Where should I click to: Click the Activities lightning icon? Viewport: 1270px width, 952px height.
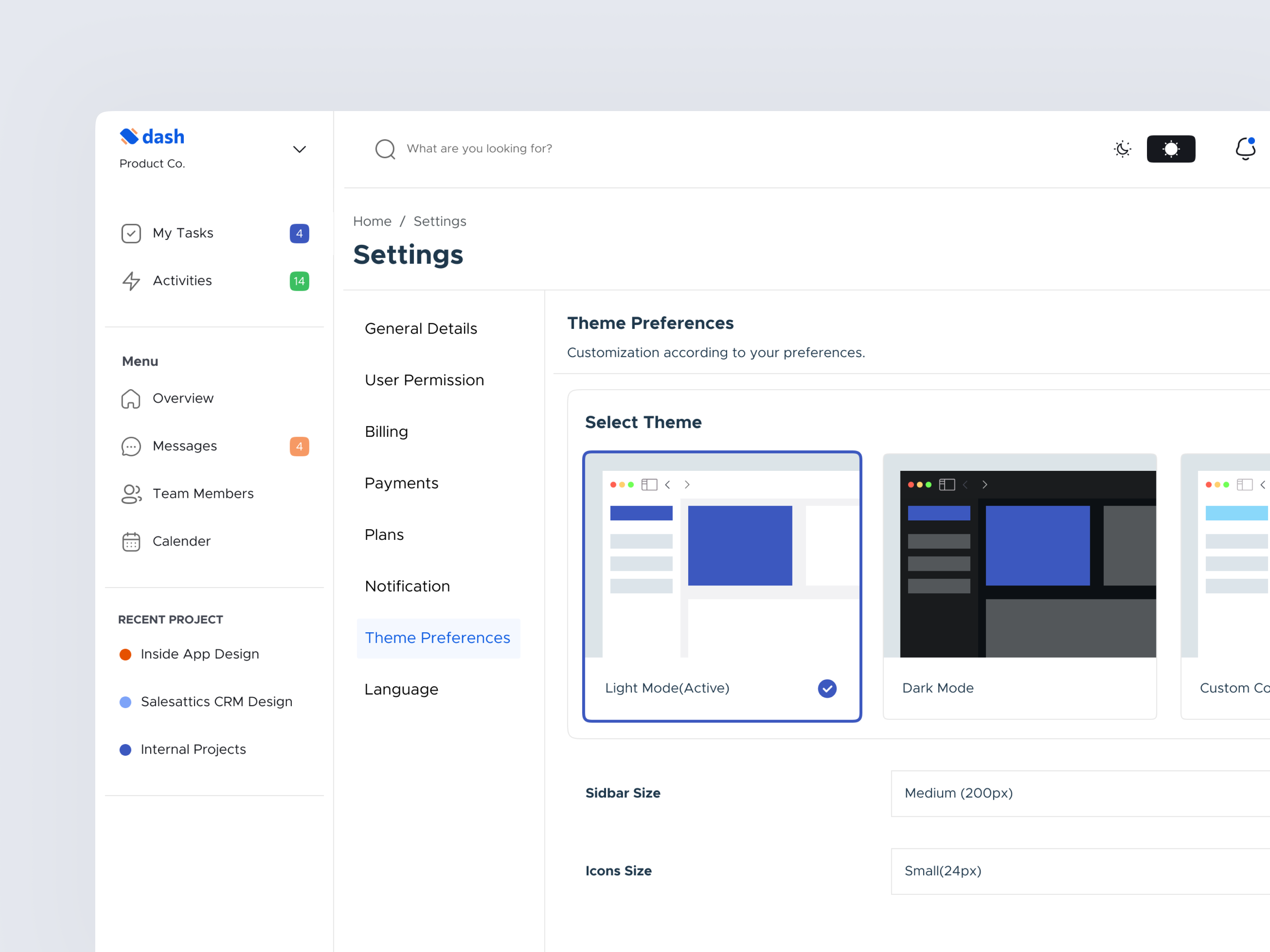tap(131, 281)
